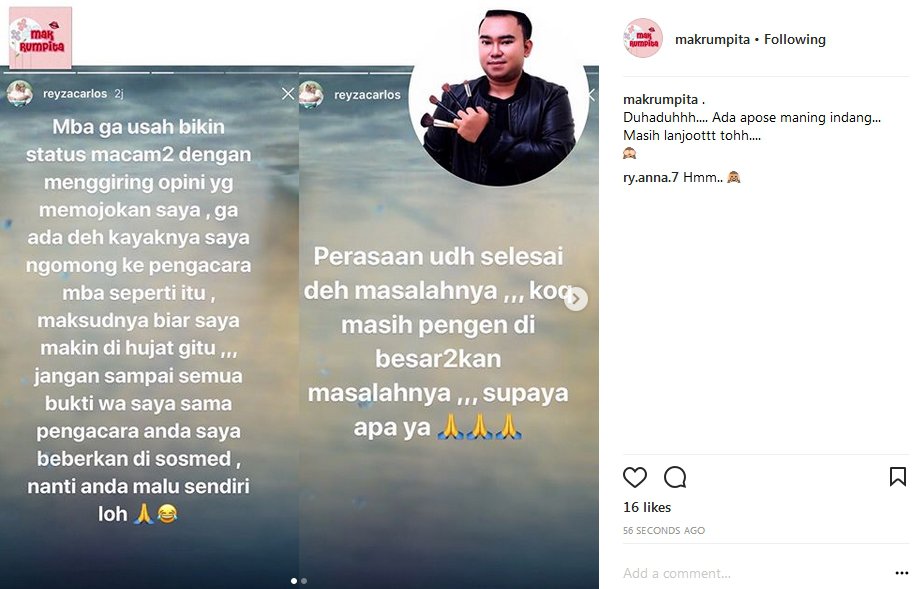Open the 56 seconds ago timestamp
The height and width of the screenshot is (589, 912).
click(x=664, y=530)
